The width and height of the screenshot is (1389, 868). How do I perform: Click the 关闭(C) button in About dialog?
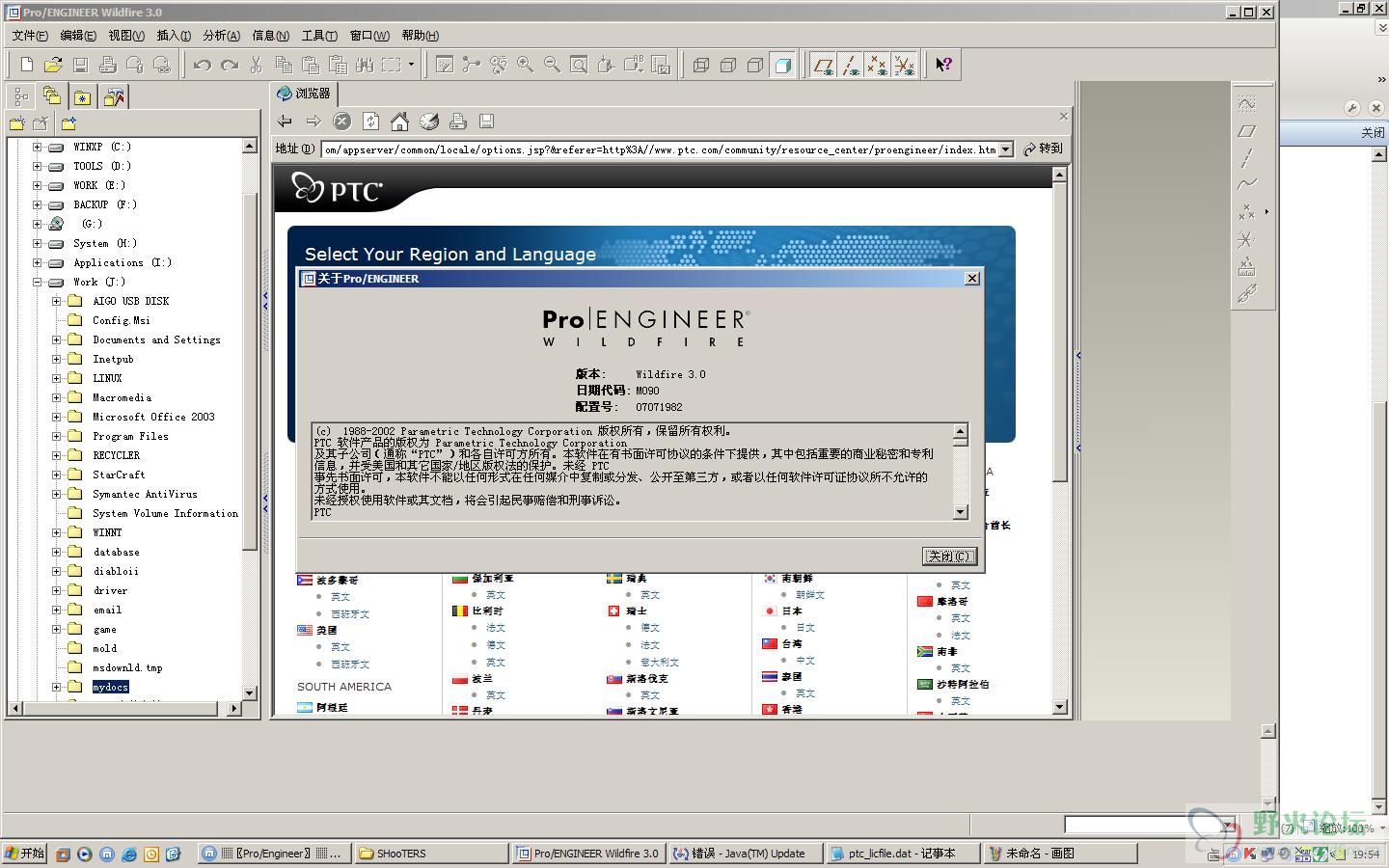click(x=950, y=556)
